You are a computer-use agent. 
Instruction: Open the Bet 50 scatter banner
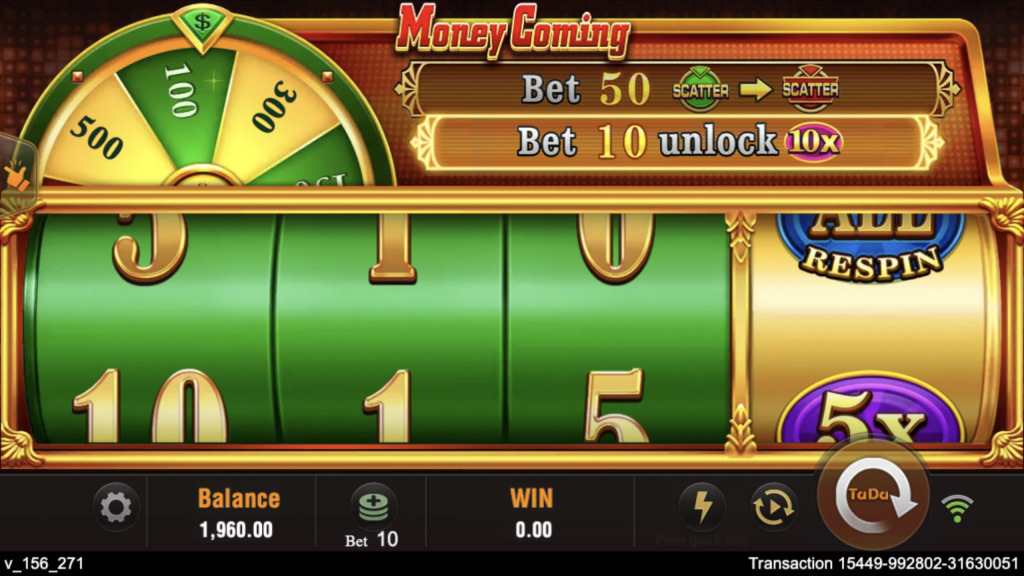pos(677,89)
